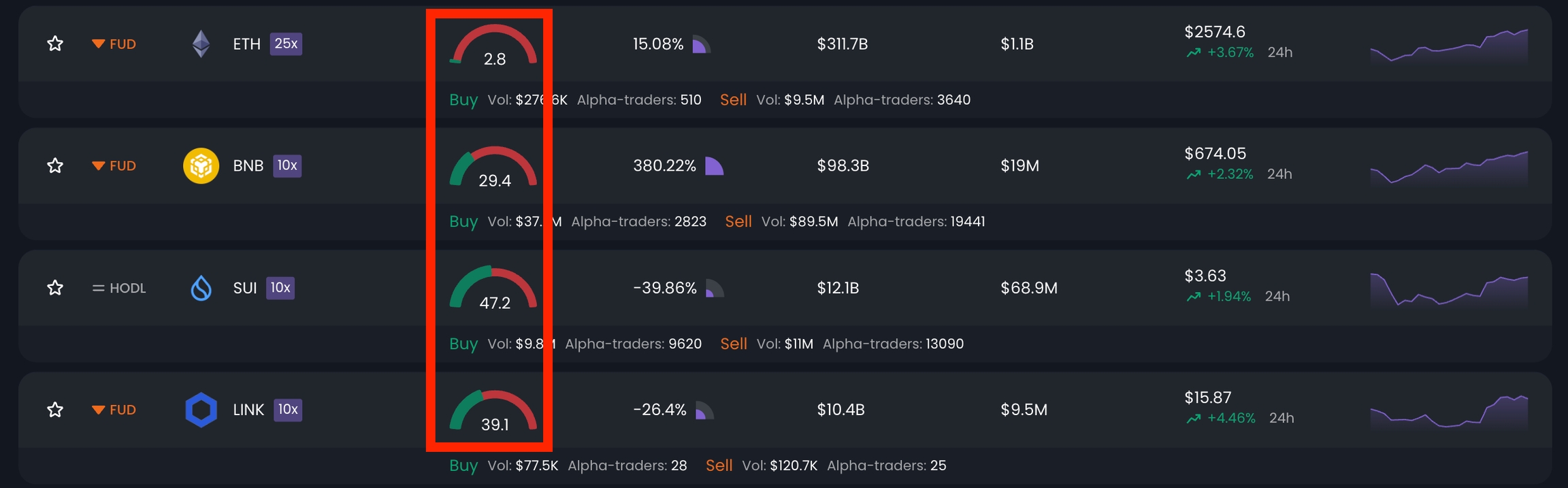Add SUI to favorites star
The image size is (1568, 488).
tap(55, 288)
